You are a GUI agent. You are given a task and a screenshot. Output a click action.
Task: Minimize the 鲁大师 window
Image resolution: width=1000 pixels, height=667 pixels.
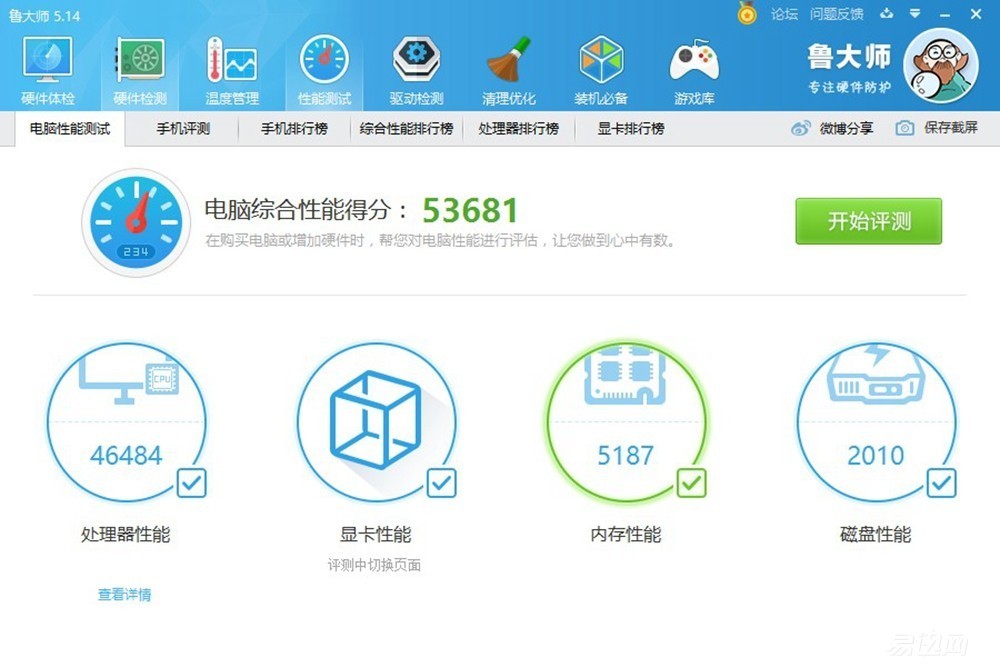point(945,14)
